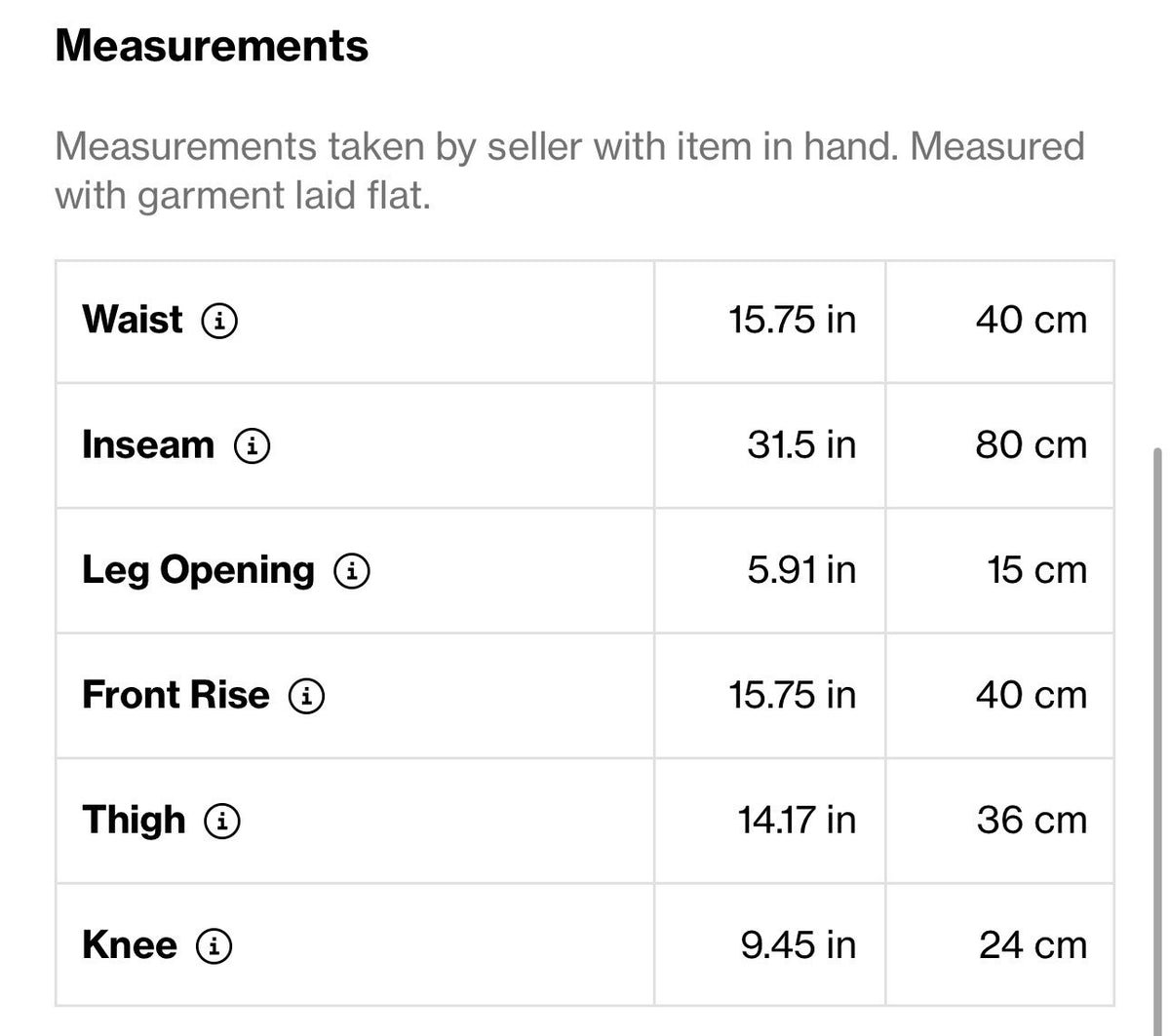Viewport: 1170px width, 1036px height.
Task: Show Leg Opening measurement info
Action: [352, 571]
